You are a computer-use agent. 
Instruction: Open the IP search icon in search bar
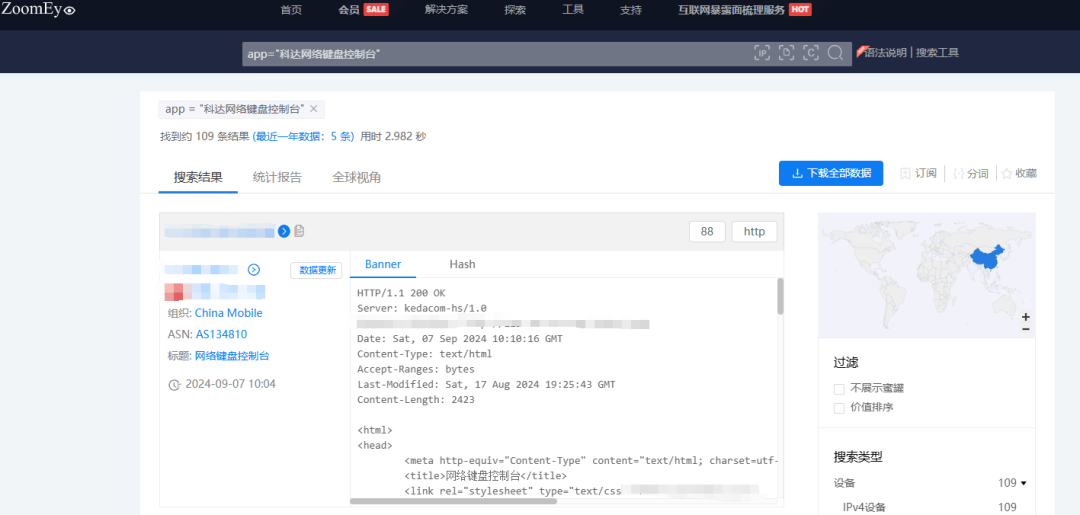pyautogui.click(x=762, y=53)
